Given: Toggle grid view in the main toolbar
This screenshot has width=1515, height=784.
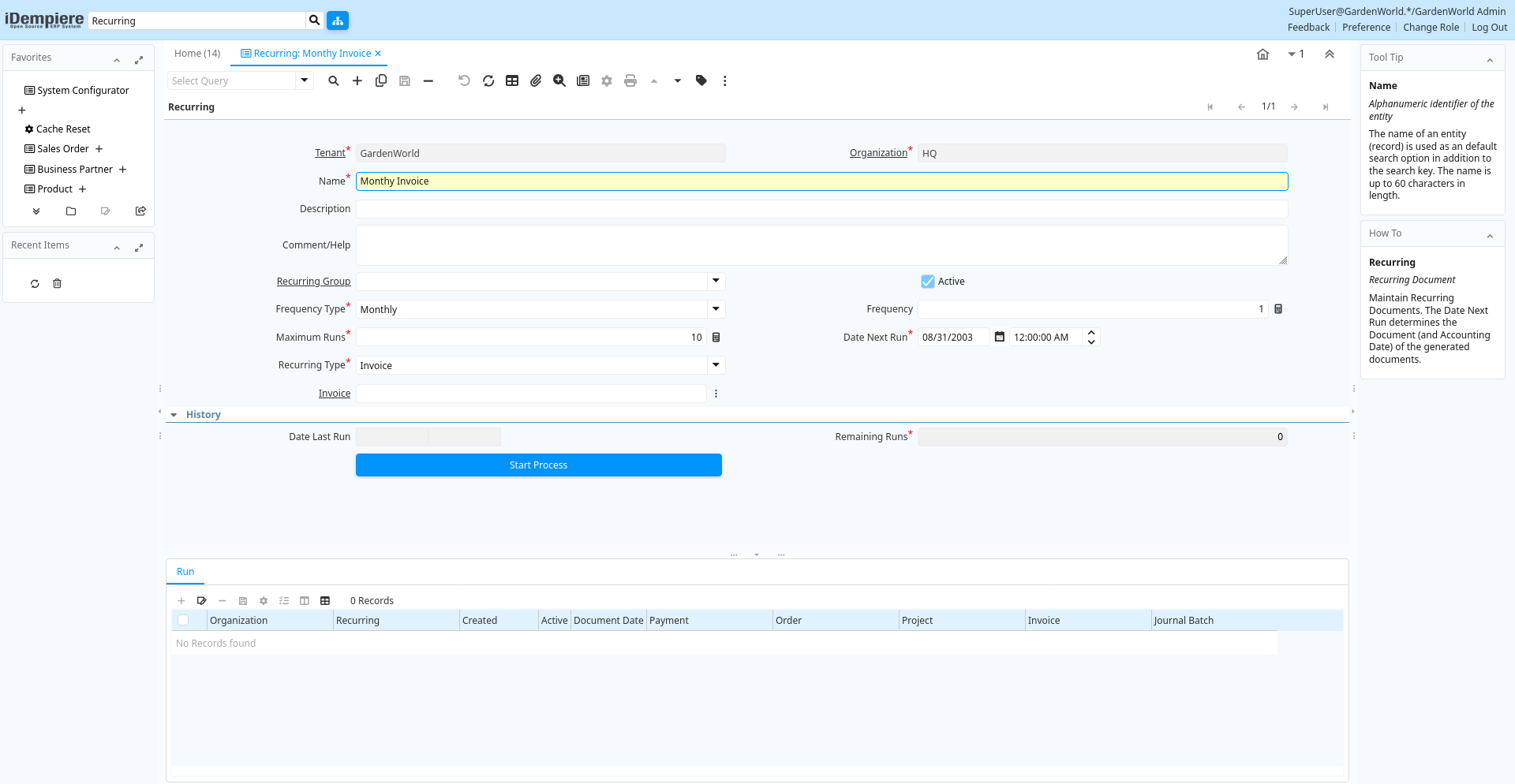Looking at the screenshot, I should pos(512,80).
